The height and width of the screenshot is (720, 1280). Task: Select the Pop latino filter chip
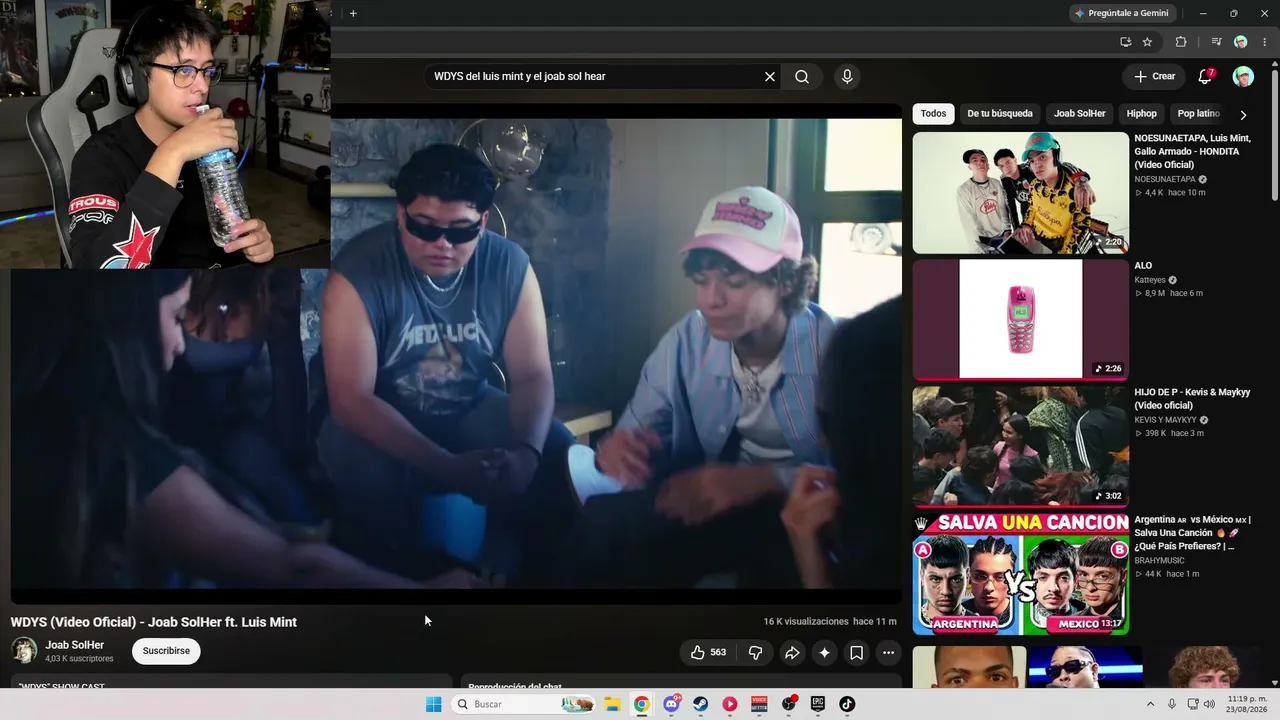(1198, 114)
